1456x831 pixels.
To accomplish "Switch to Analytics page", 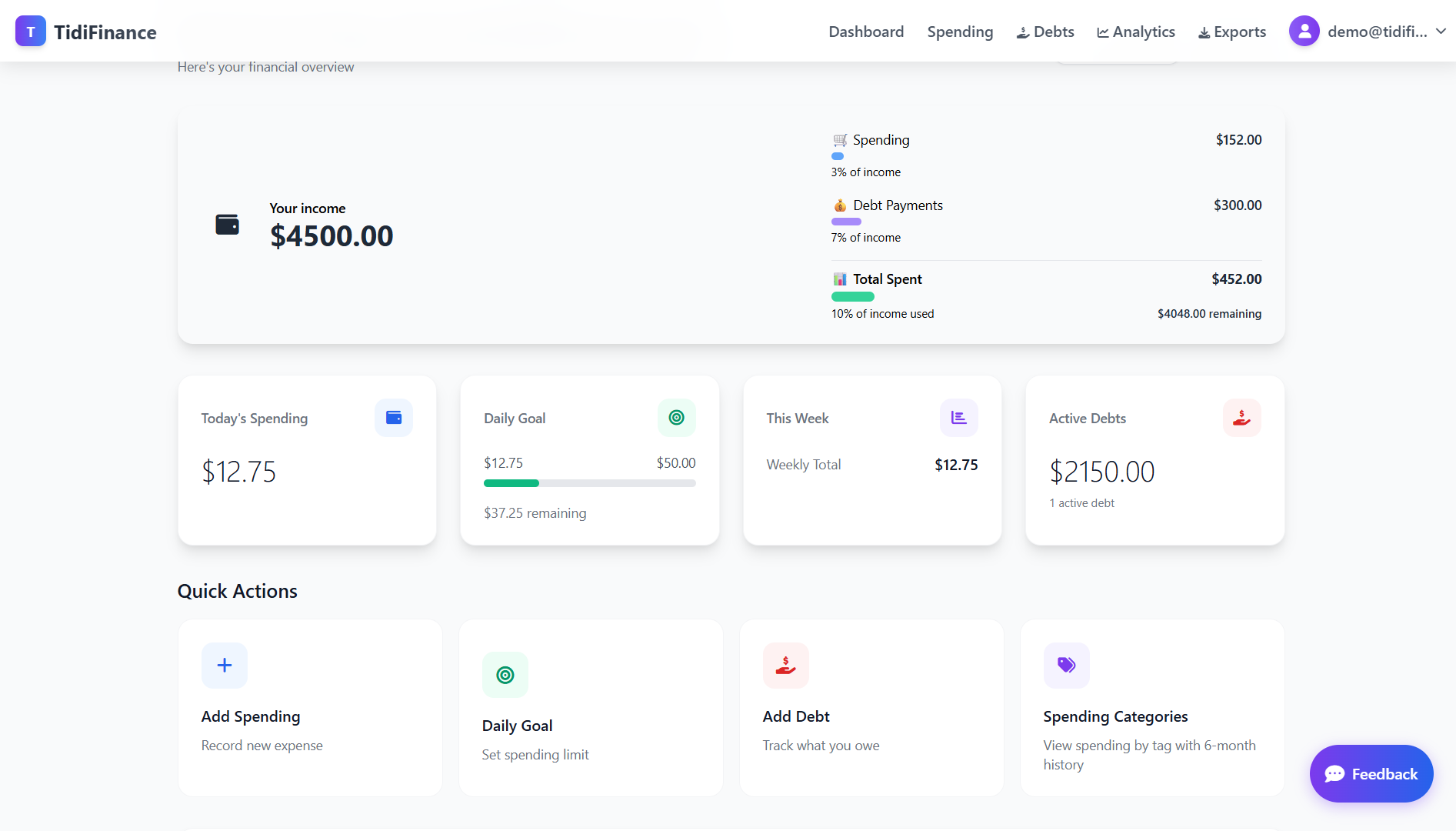I will 1136,32.
